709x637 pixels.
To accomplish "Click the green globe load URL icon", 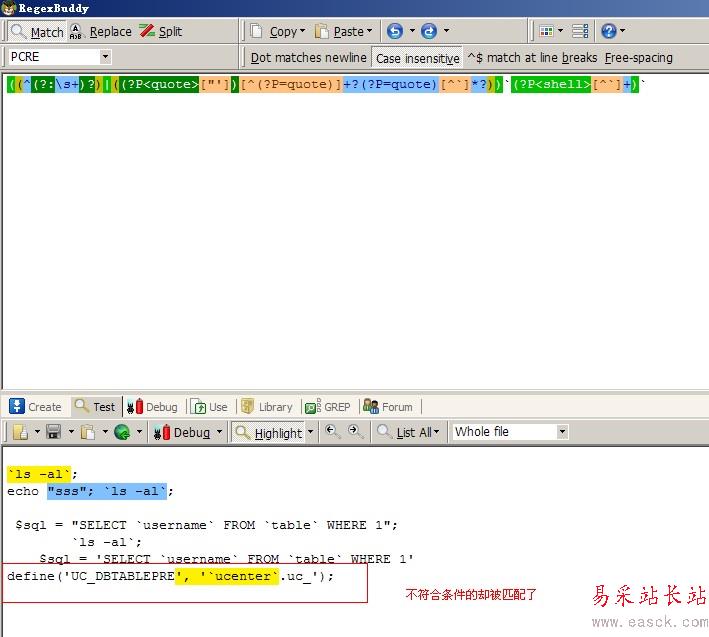I will (x=122, y=432).
